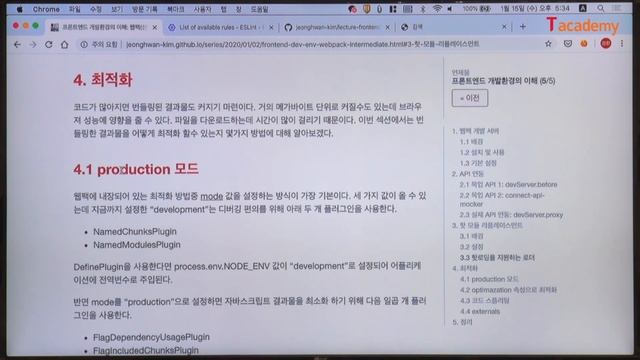Open the 도움말 menu
Screen dimensions: 640x360
[x=259, y=9]
